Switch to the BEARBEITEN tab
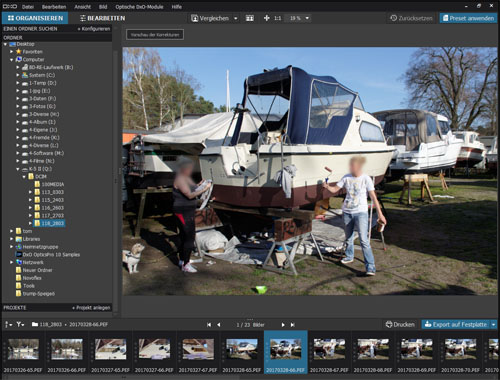Viewport: 500px width, 380px height. (x=103, y=18)
